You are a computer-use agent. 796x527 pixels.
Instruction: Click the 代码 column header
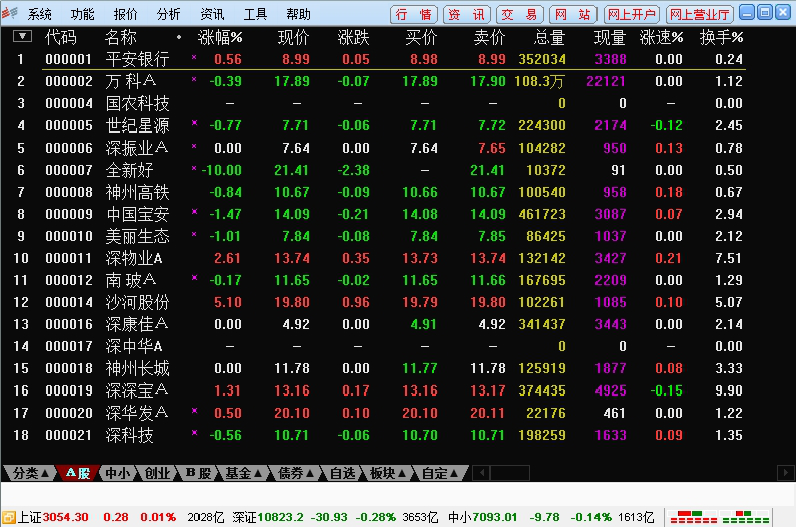pos(61,37)
